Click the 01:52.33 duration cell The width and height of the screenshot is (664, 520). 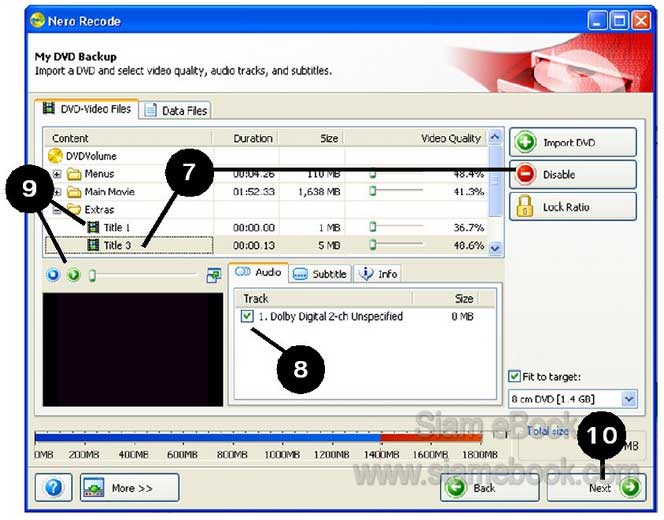253,192
